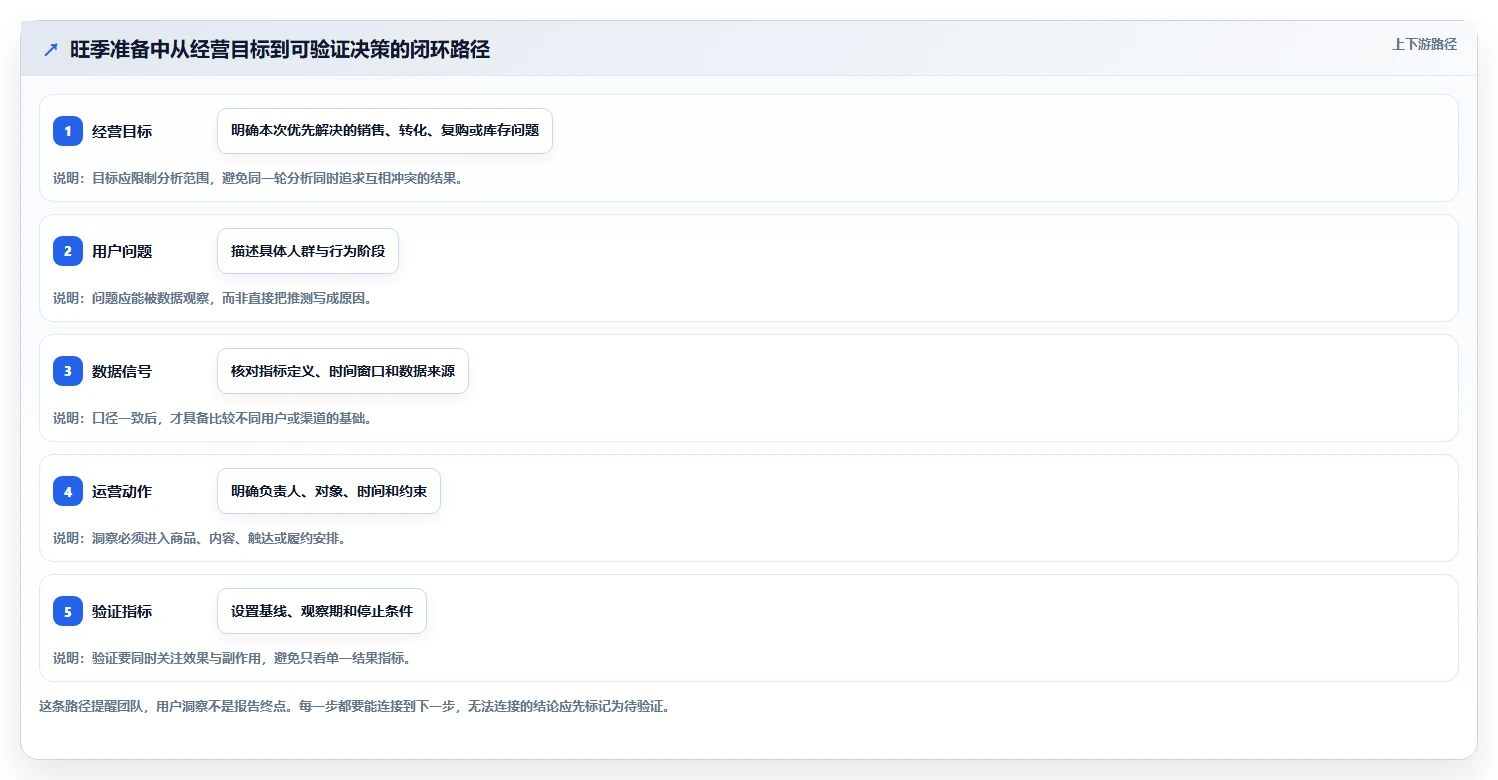Click the step 5 number badge
This screenshot has width=1498, height=780.
pyautogui.click(x=68, y=611)
